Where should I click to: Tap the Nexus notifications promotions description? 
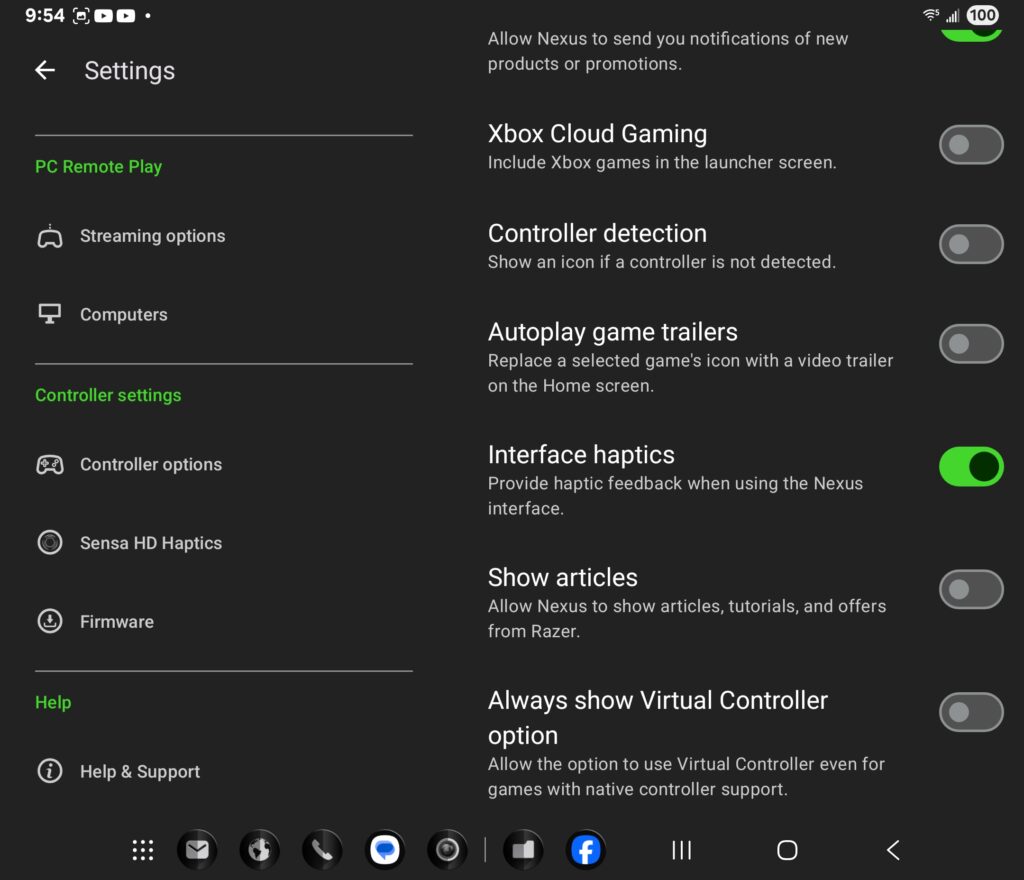tap(667, 51)
